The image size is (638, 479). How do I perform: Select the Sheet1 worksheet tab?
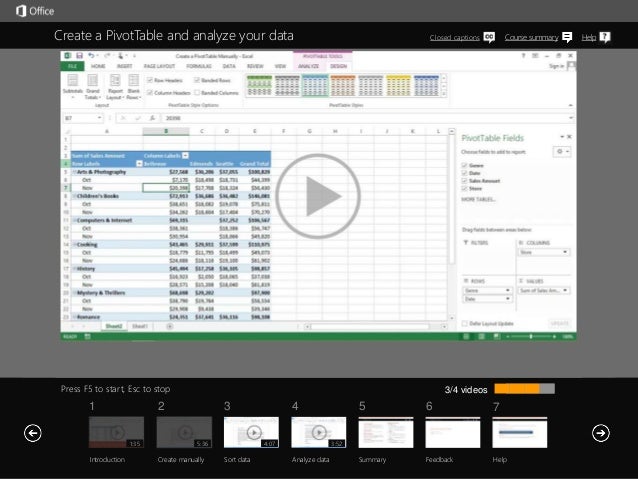click(140, 326)
